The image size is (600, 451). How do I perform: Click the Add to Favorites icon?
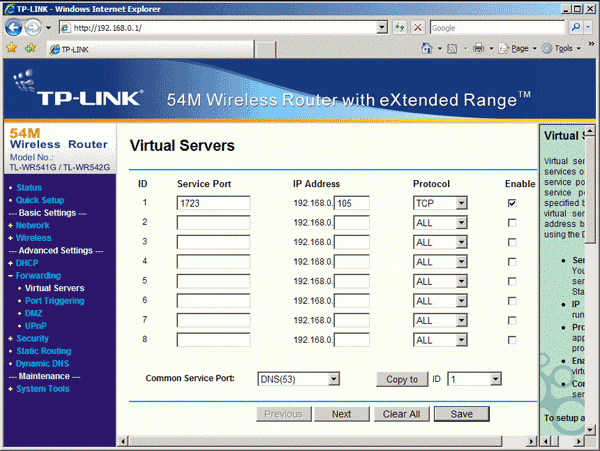pyautogui.click(x=30, y=48)
